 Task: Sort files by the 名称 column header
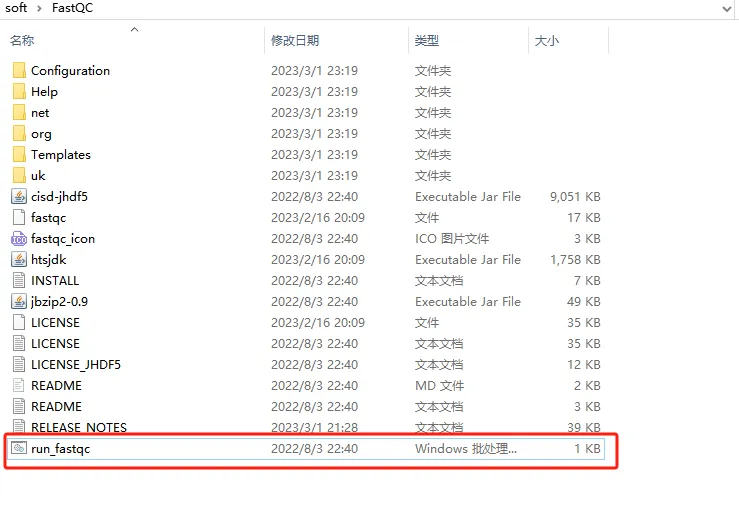(22, 41)
